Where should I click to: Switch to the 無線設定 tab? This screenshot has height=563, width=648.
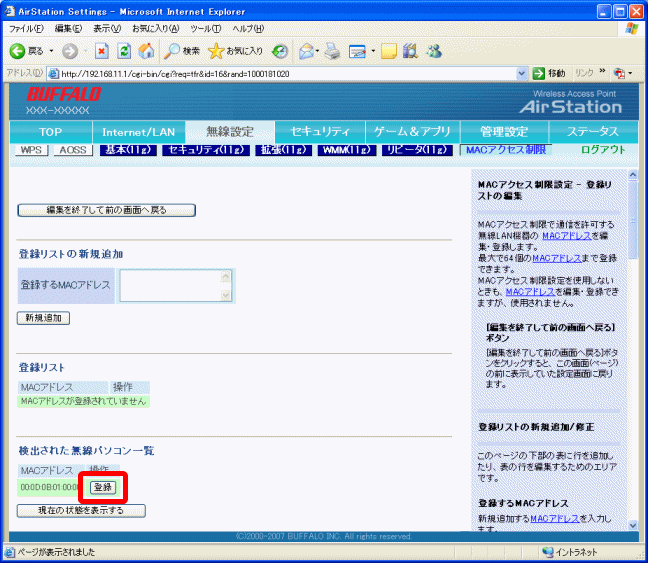tap(230, 132)
